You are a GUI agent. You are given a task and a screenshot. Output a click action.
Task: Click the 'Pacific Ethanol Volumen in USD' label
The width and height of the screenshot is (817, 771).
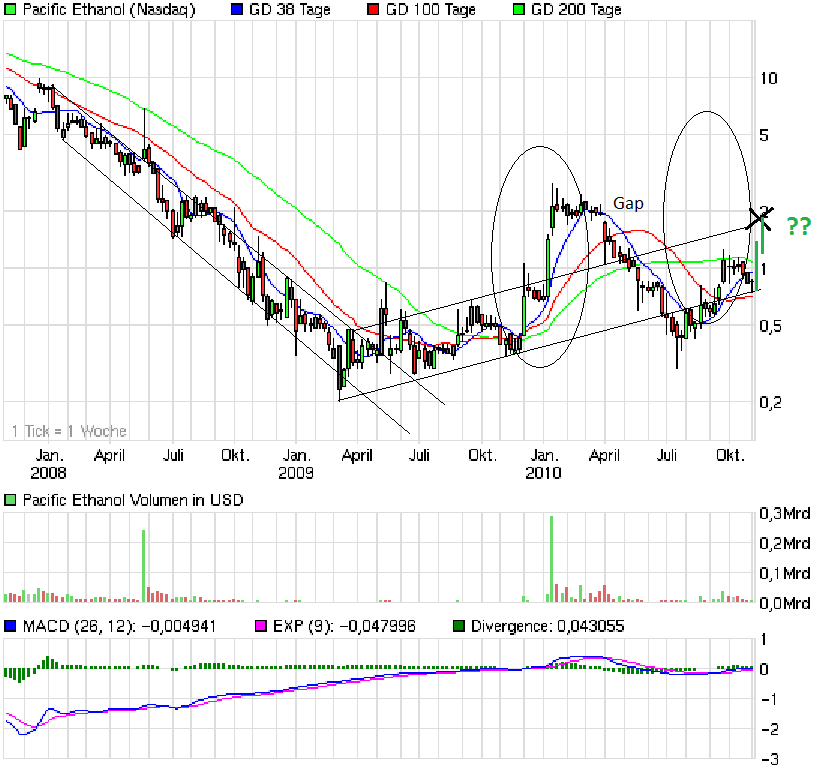(x=133, y=501)
